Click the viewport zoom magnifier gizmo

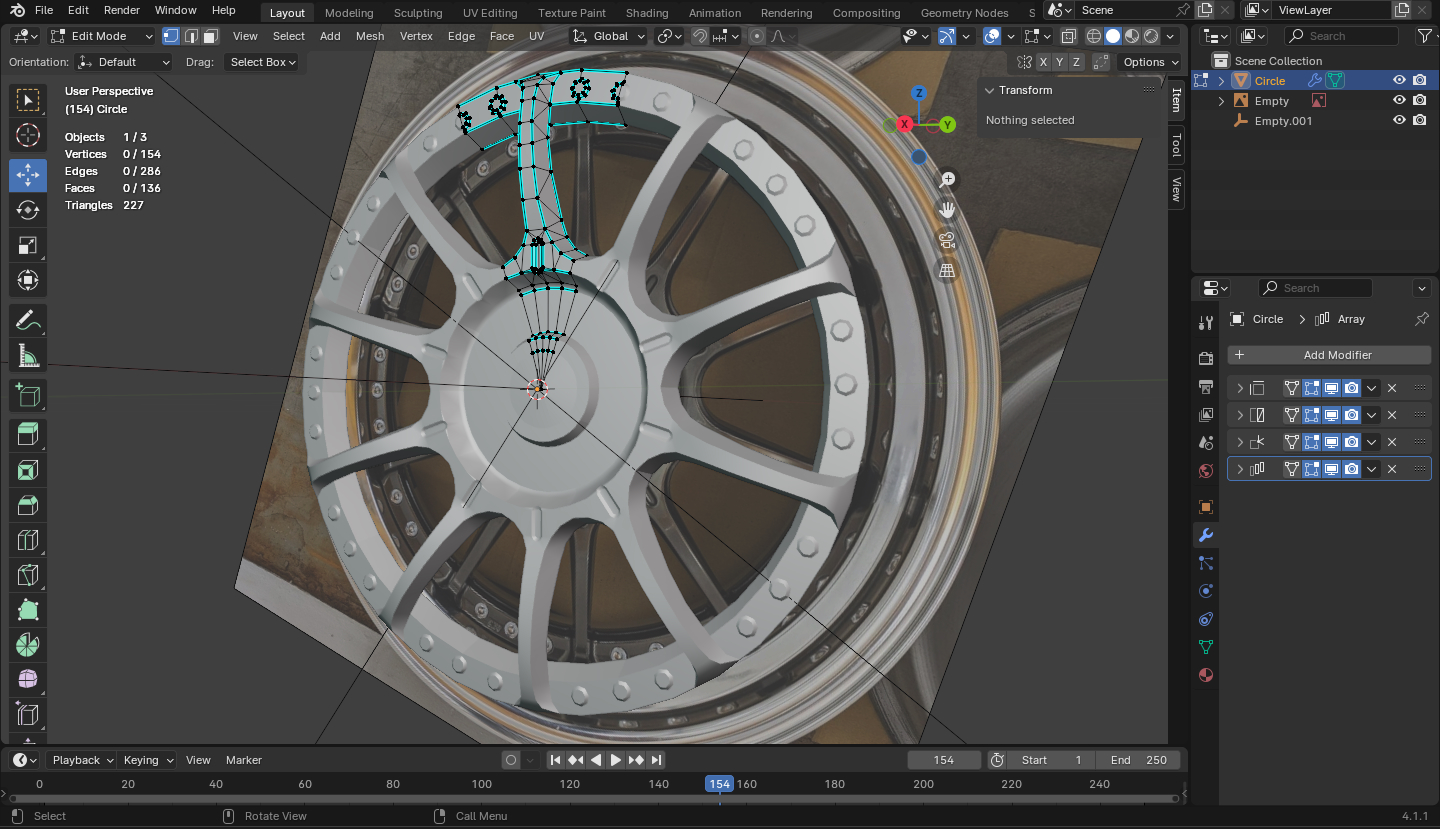tap(947, 180)
